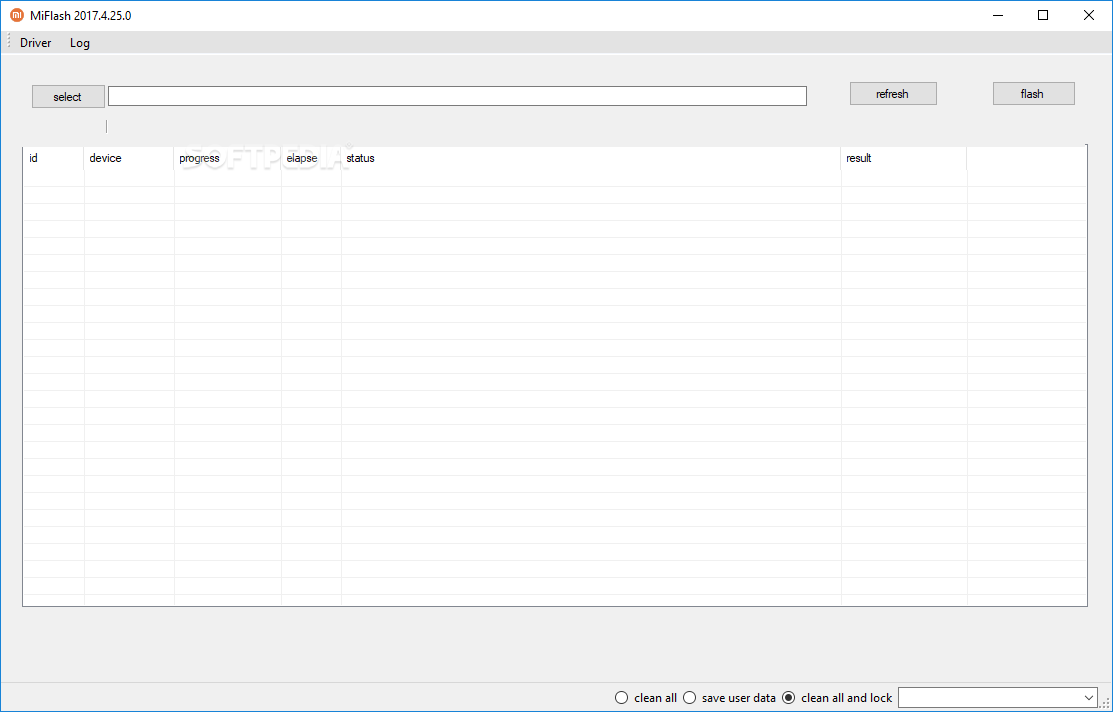Image resolution: width=1113 pixels, height=712 pixels.
Task: Open the Driver menu
Action: (35, 43)
